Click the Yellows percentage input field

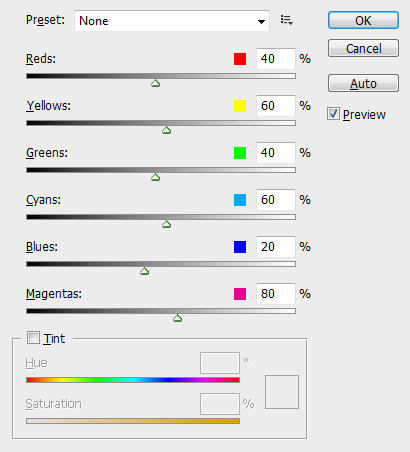click(276, 106)
